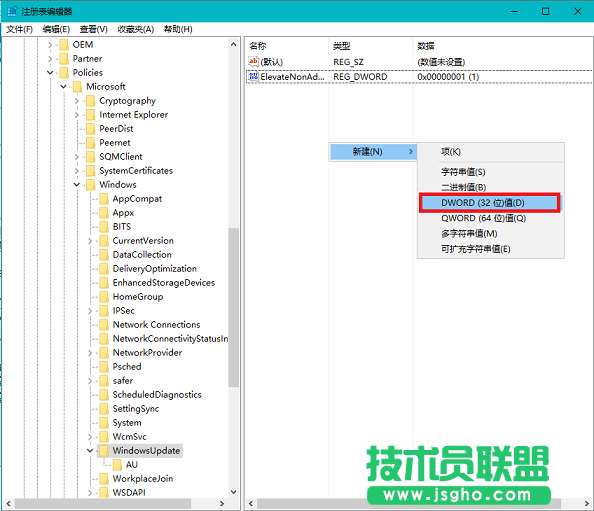Viewport: 594px width, 511px height.
Task: Collapse the Microsoft tree node
Action: point(63,87)
